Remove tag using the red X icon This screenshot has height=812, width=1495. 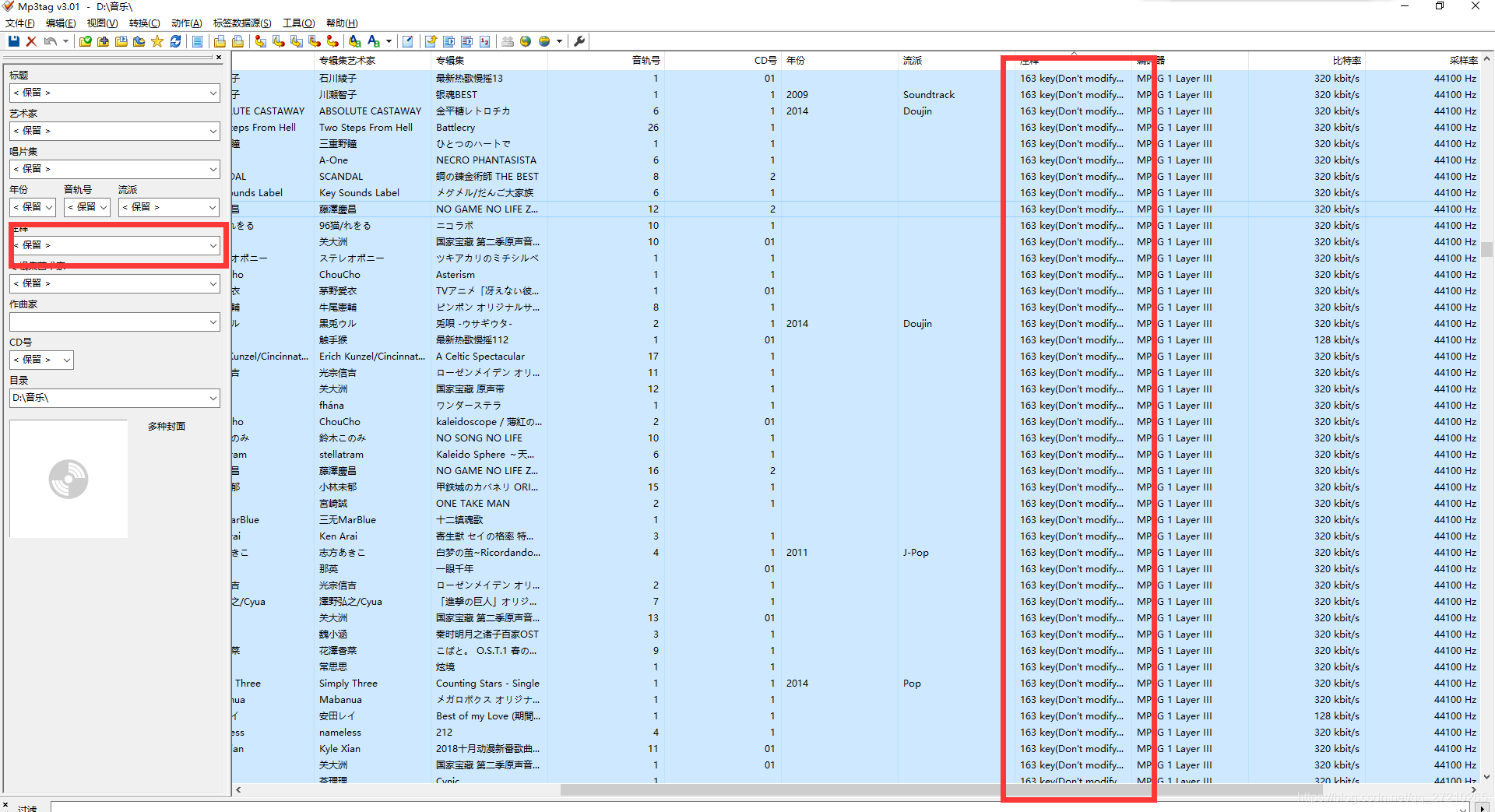point(31,41)
